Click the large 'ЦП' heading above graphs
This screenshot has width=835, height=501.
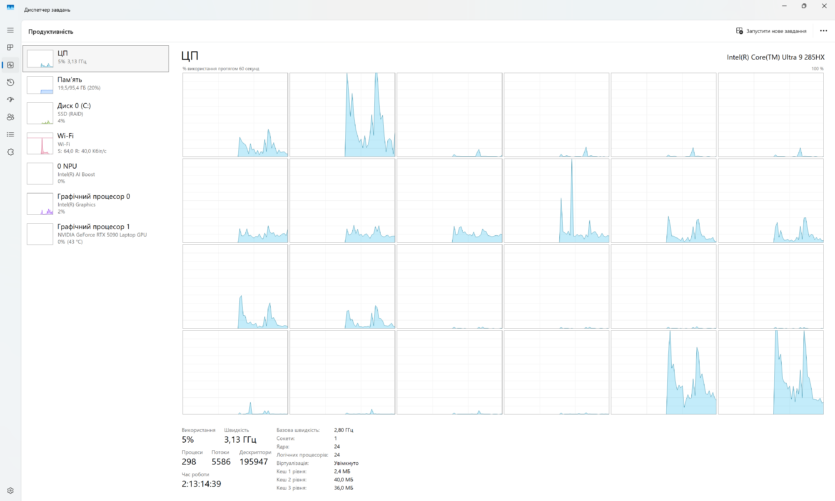(x=190, y=56)
